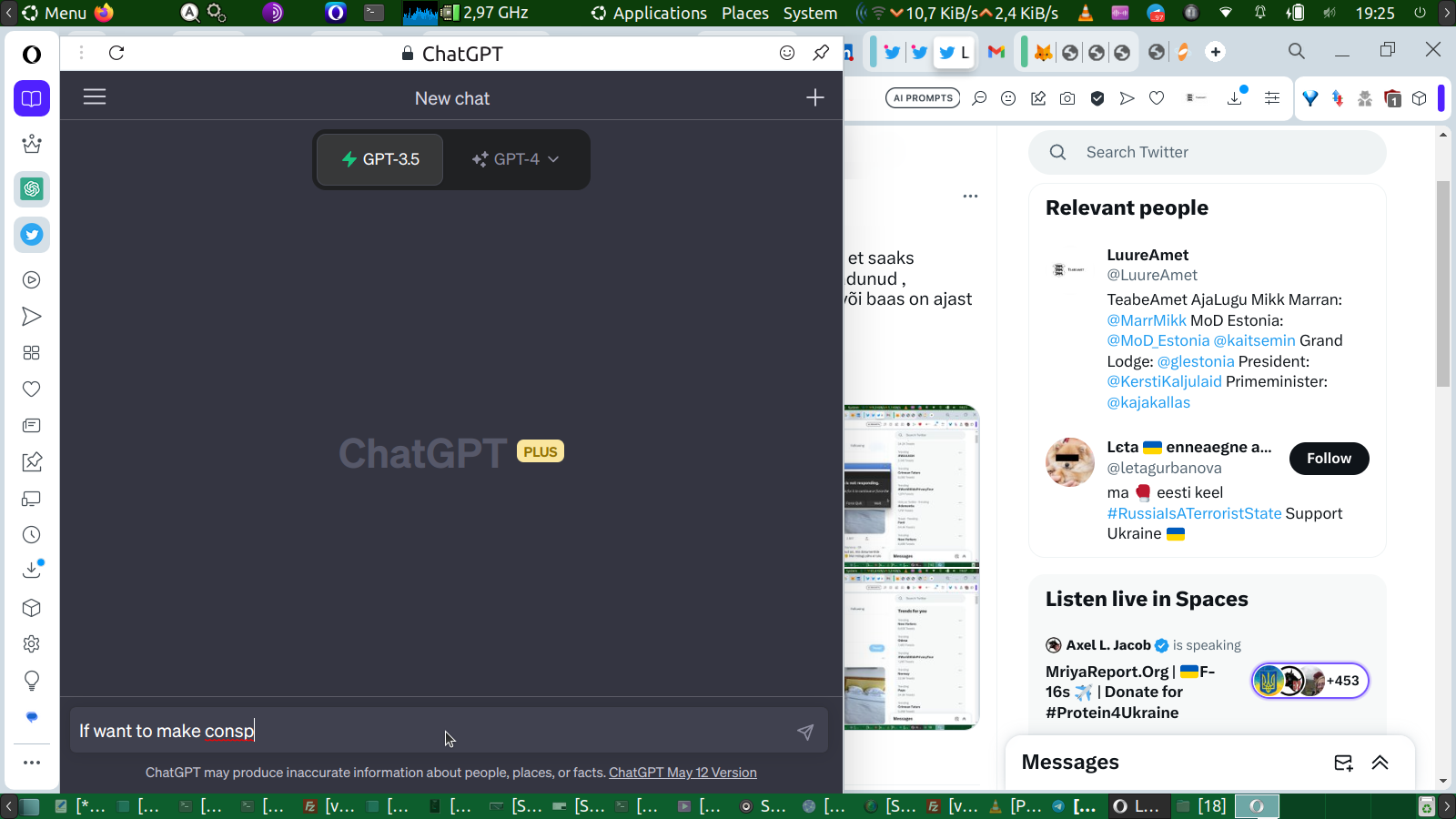Open the @kajakallas profile link
1456x819 pixels.
(1148, 402)
